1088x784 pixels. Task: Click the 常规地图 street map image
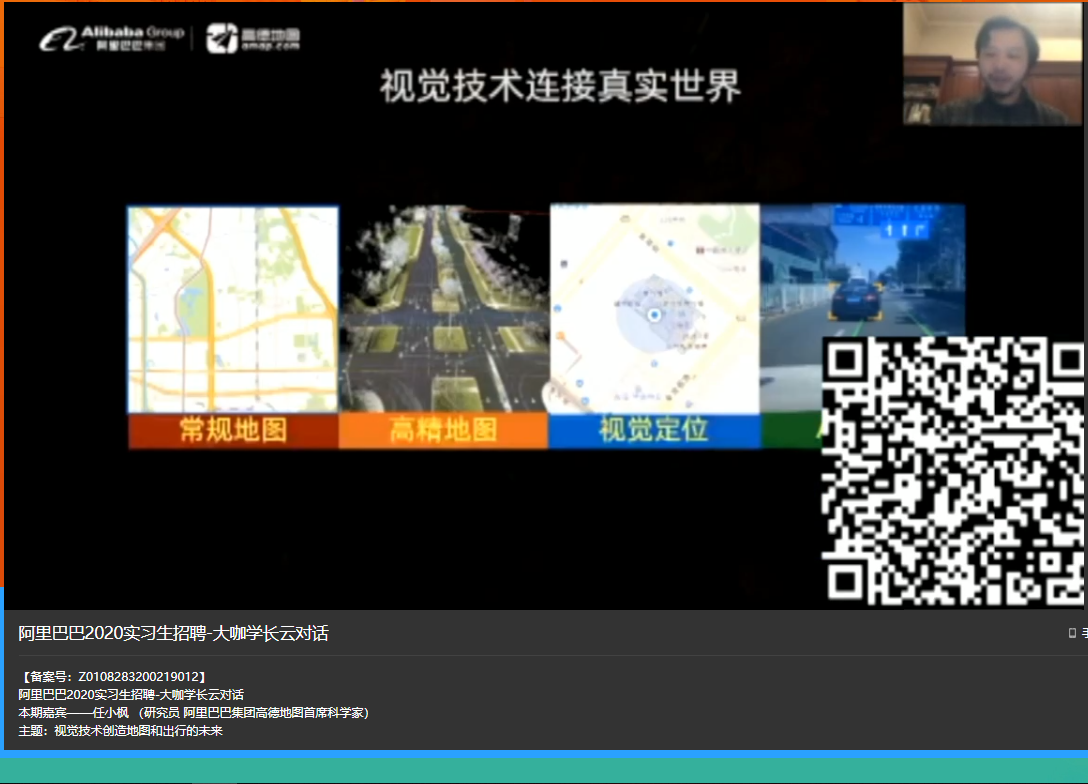233,309
